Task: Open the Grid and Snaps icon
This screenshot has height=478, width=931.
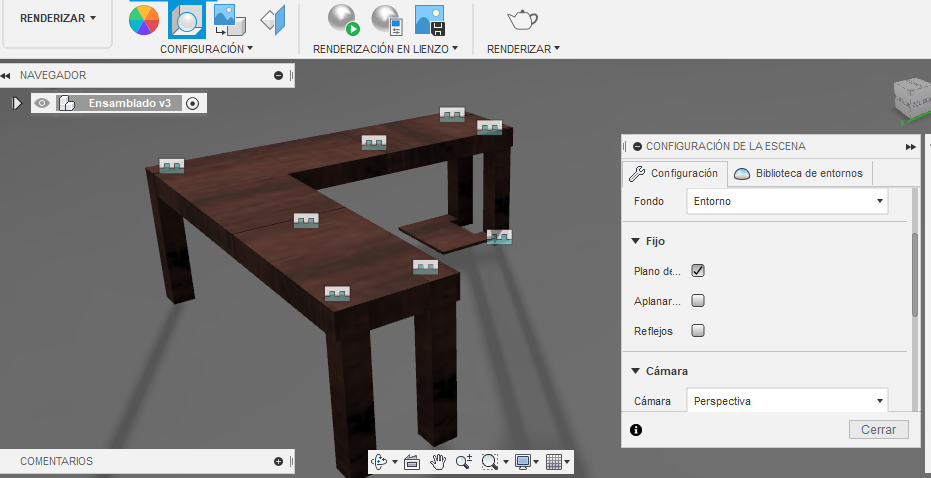Action: tap(553, 461)
